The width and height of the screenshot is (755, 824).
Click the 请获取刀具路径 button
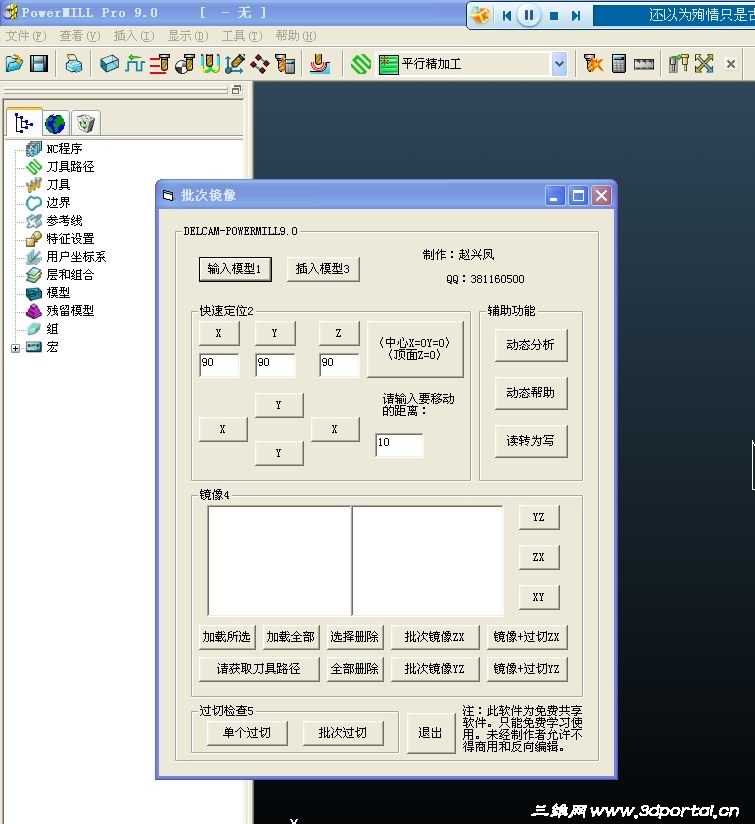[x=259, y=669]
